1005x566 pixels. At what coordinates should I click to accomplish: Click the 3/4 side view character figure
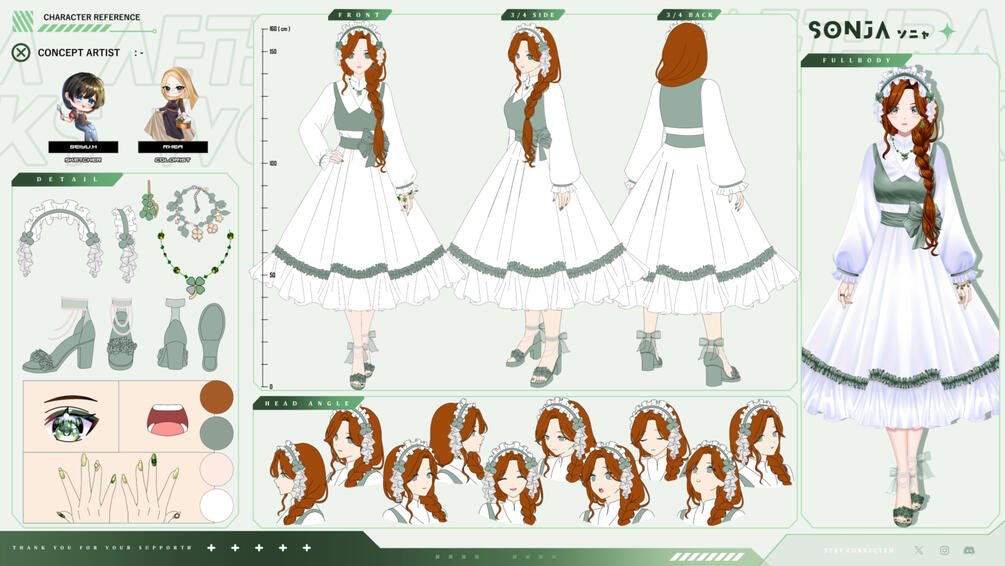coord(542,206)
